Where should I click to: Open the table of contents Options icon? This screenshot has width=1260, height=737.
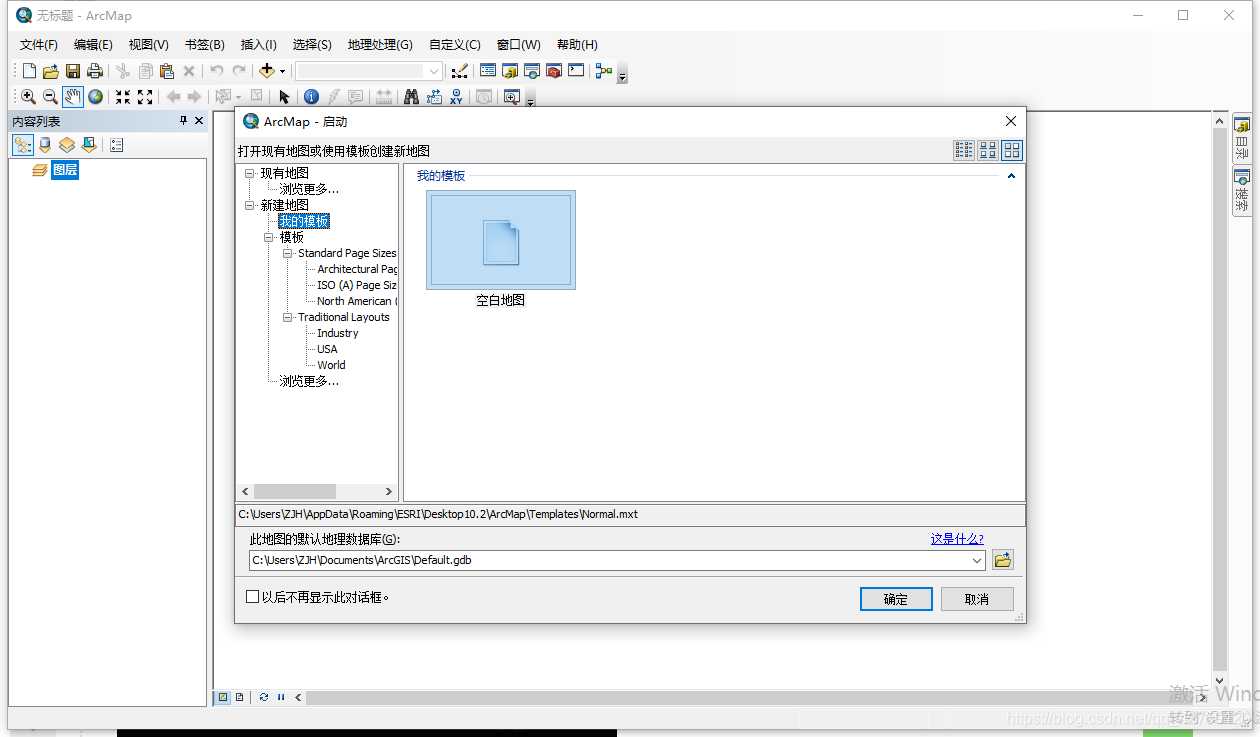[116, 145]
